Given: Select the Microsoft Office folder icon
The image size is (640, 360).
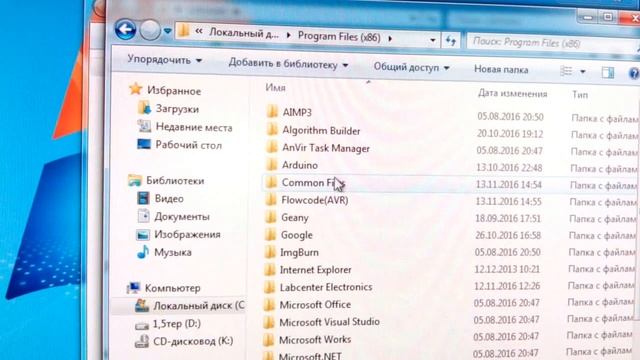Looking at the screenshot, I should tap(269, 304).
